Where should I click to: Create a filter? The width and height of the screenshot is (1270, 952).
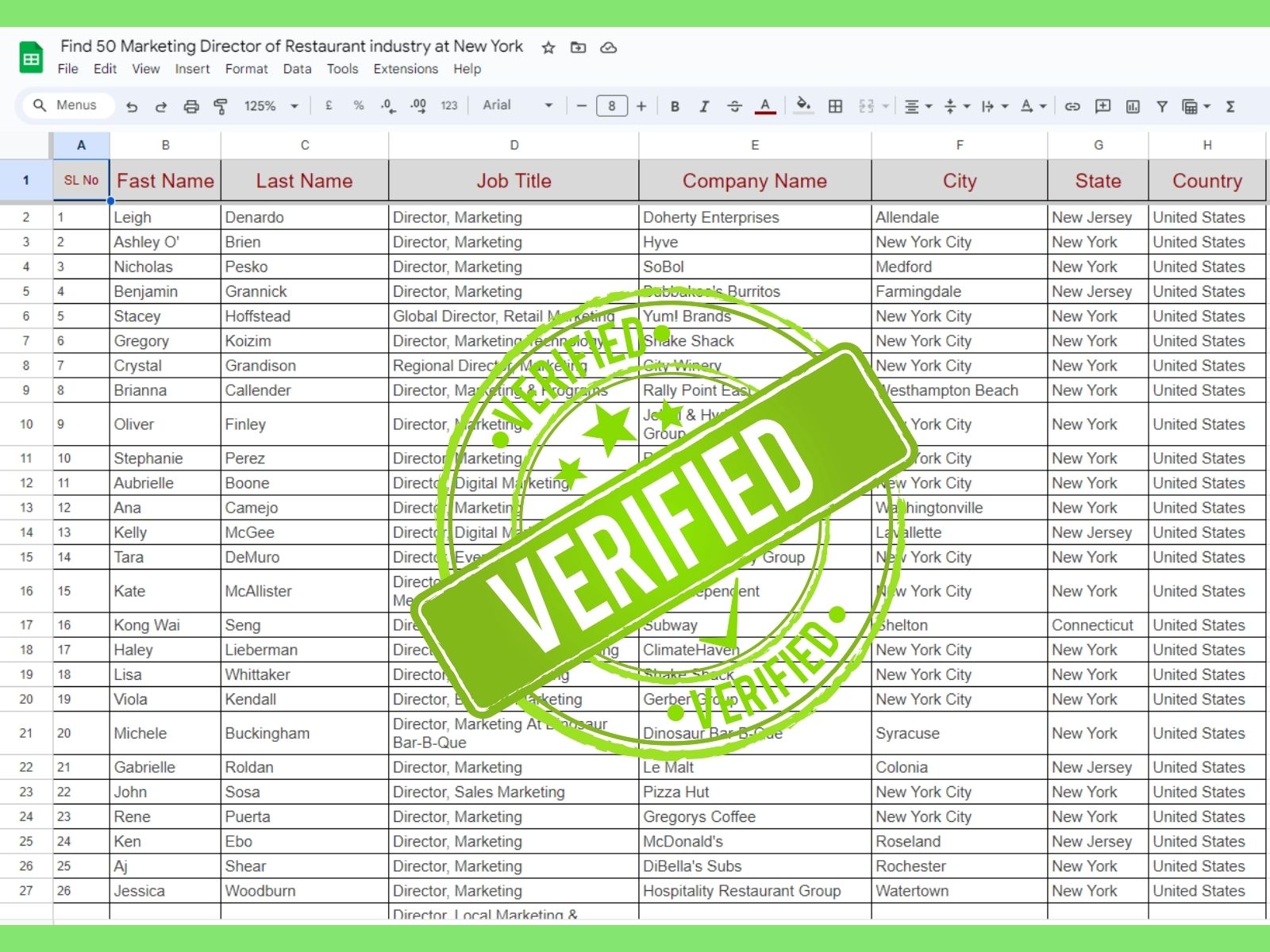pyautogui.click(x=1162, y=106)
